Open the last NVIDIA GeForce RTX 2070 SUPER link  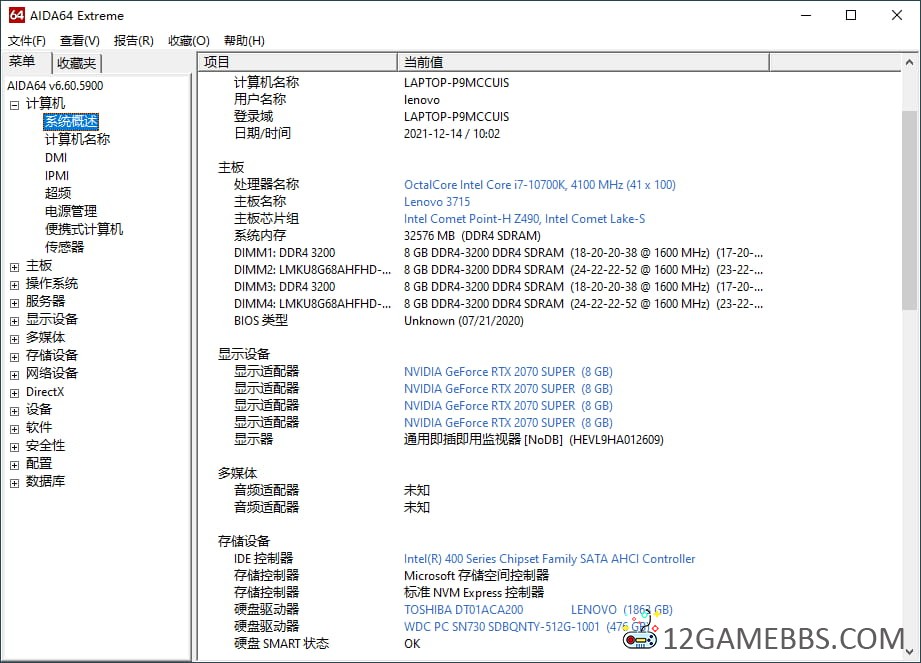point(508,423)
